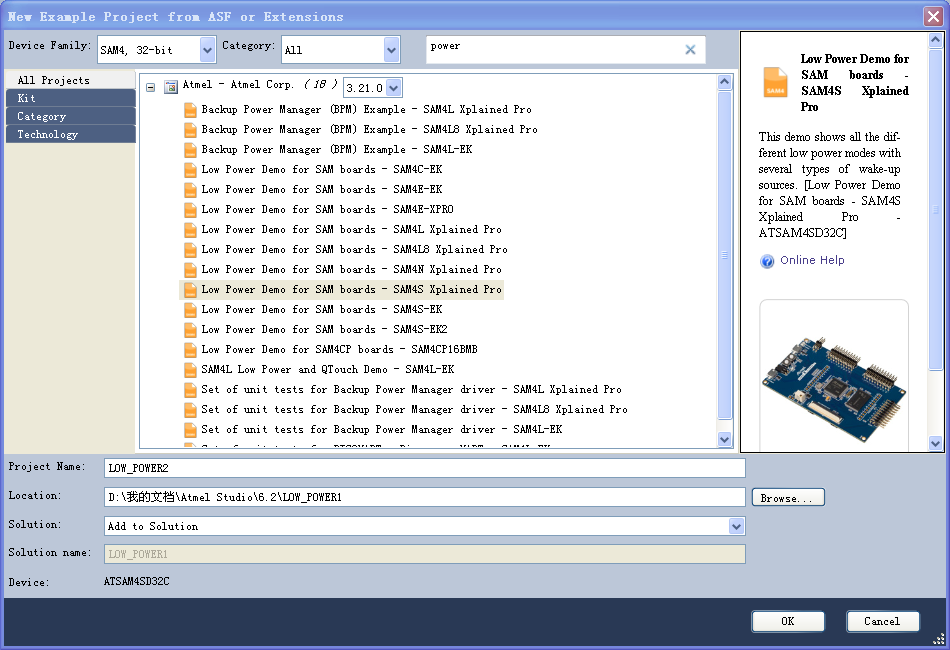Viewport: 950px width, 650px height.
Task: Click the project list scrollbar up arrow
Action: coord(725,82)
